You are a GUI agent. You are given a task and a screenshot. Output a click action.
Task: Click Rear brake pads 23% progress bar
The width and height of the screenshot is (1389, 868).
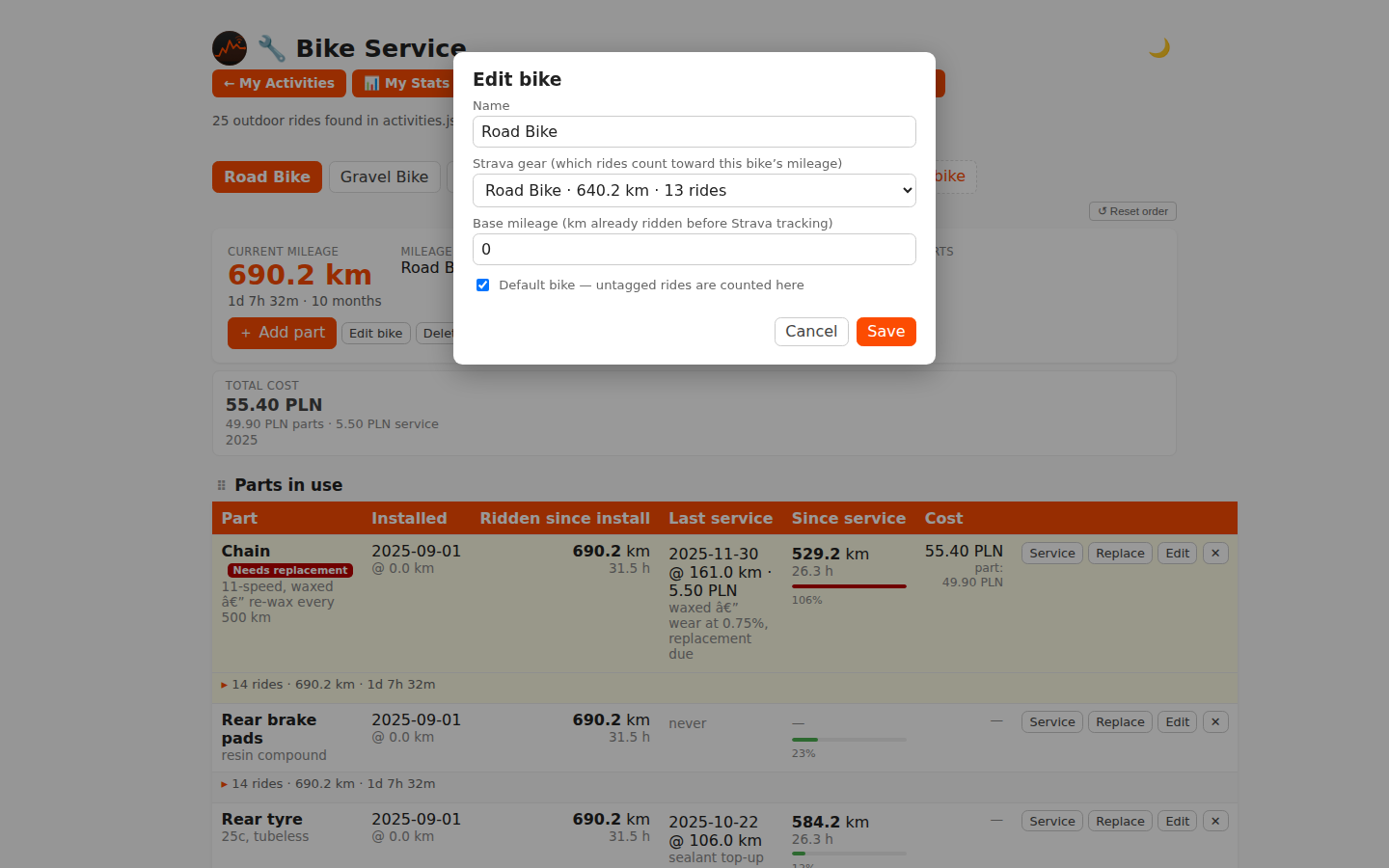click(849, 740)
